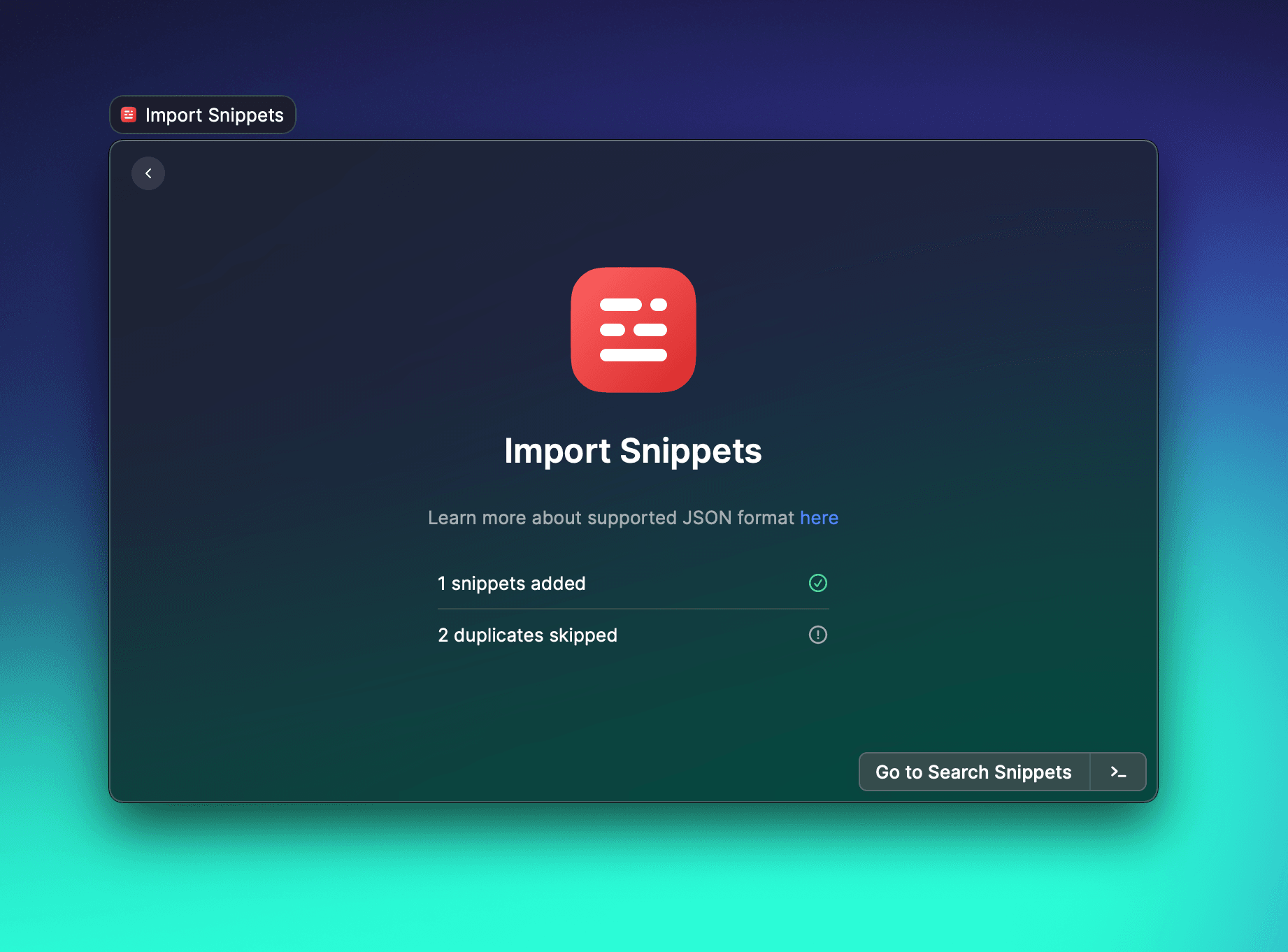Screen dimensions: 1288x952
Task: Open the 'here' link about JSON format
Action: 818,518
